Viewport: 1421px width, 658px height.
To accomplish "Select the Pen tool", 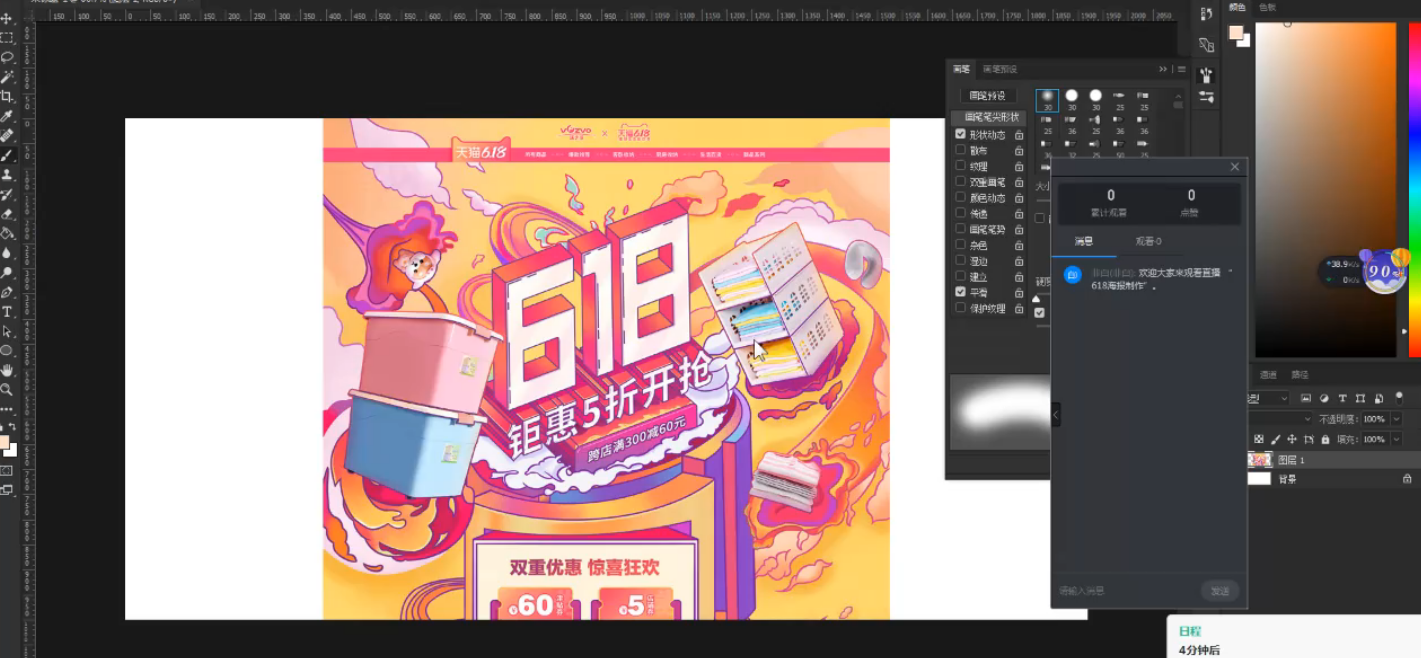I will point(7,292).
